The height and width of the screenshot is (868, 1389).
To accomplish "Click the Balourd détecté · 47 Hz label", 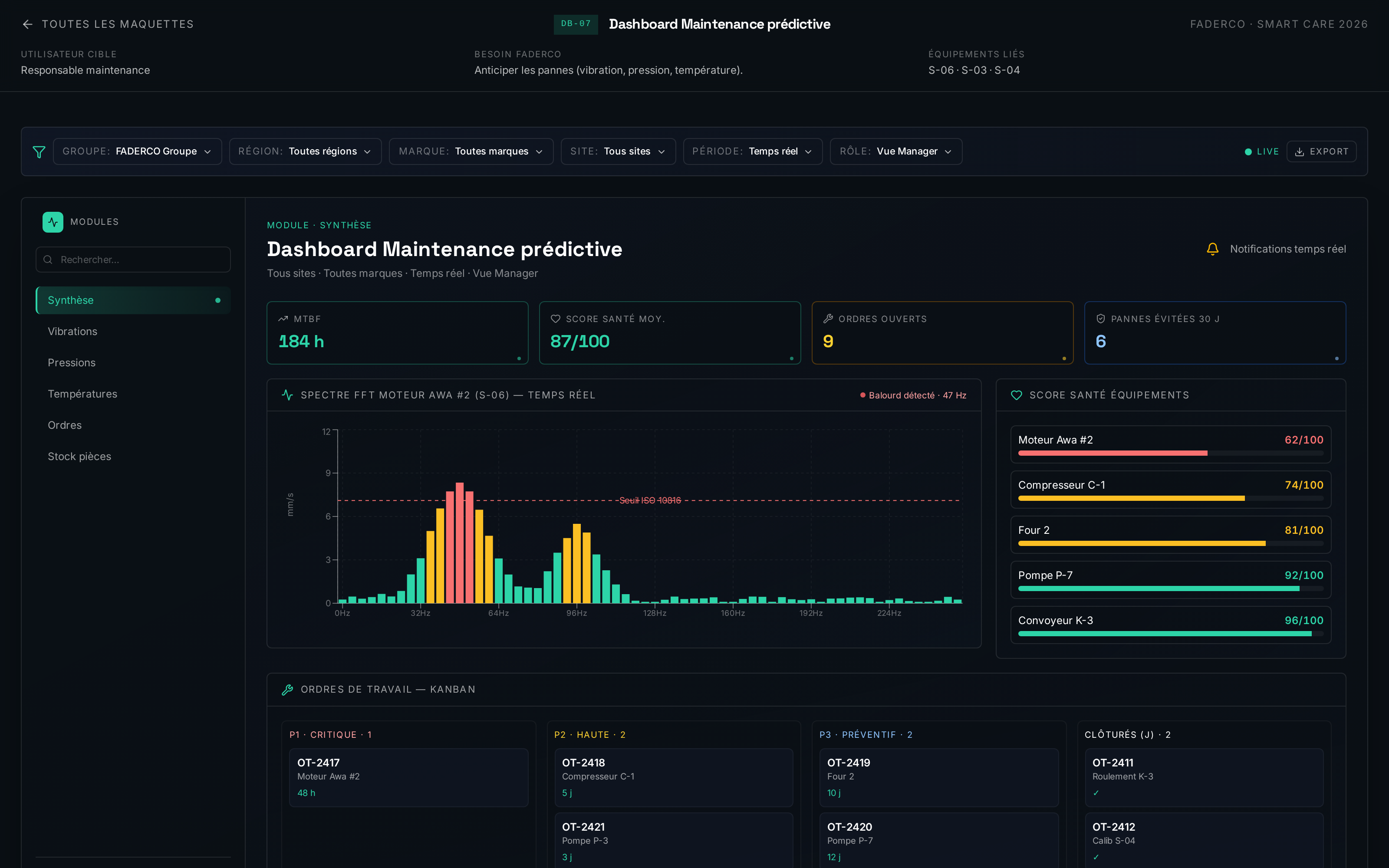I will pyautogui.click(x=918, y=395).
